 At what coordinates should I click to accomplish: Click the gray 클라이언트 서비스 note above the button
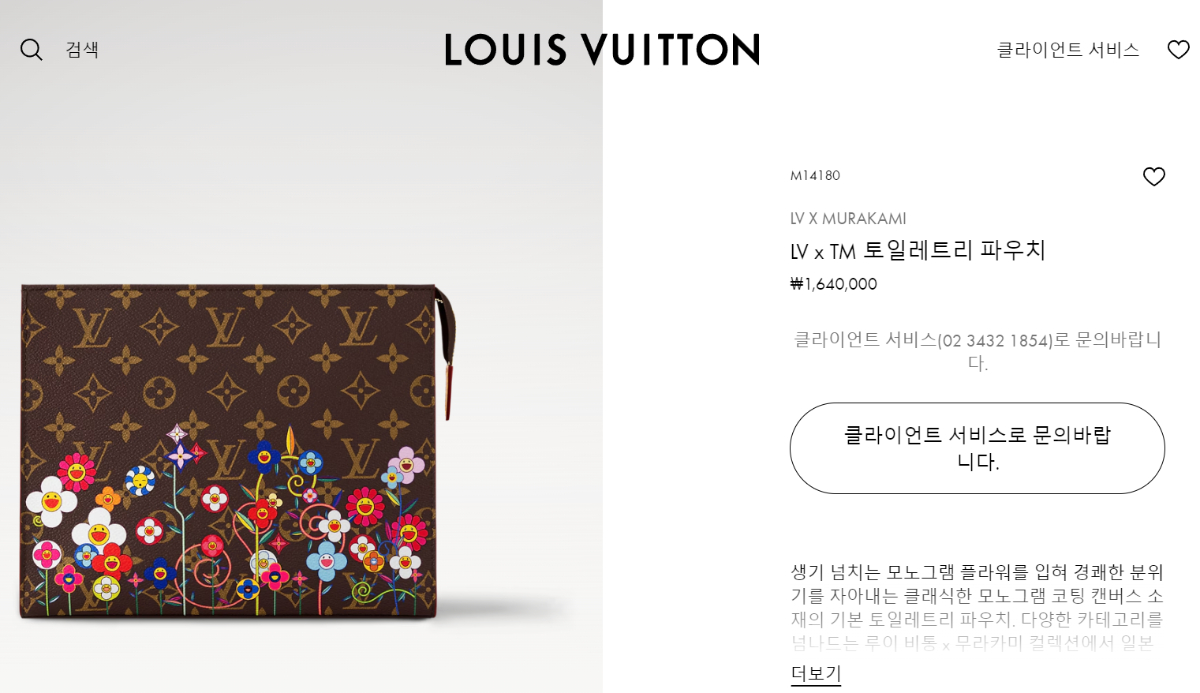coord(977,351)
